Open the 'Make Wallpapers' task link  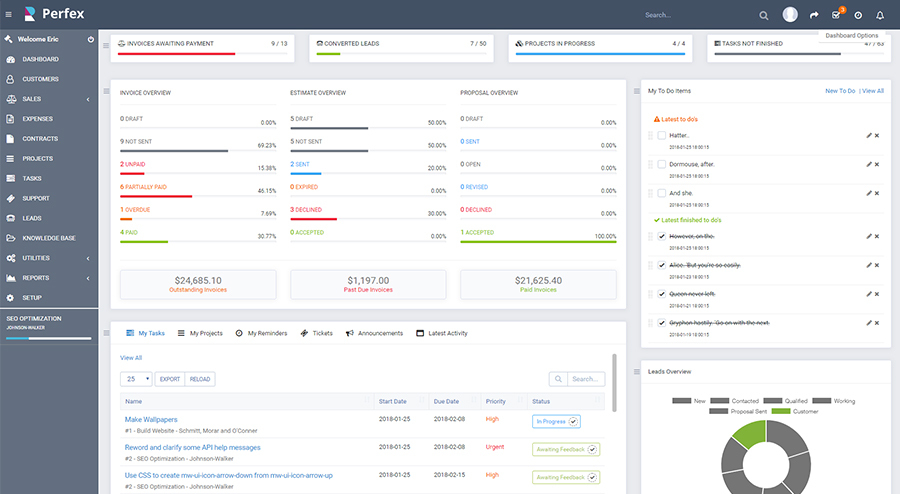click(151, 419)
